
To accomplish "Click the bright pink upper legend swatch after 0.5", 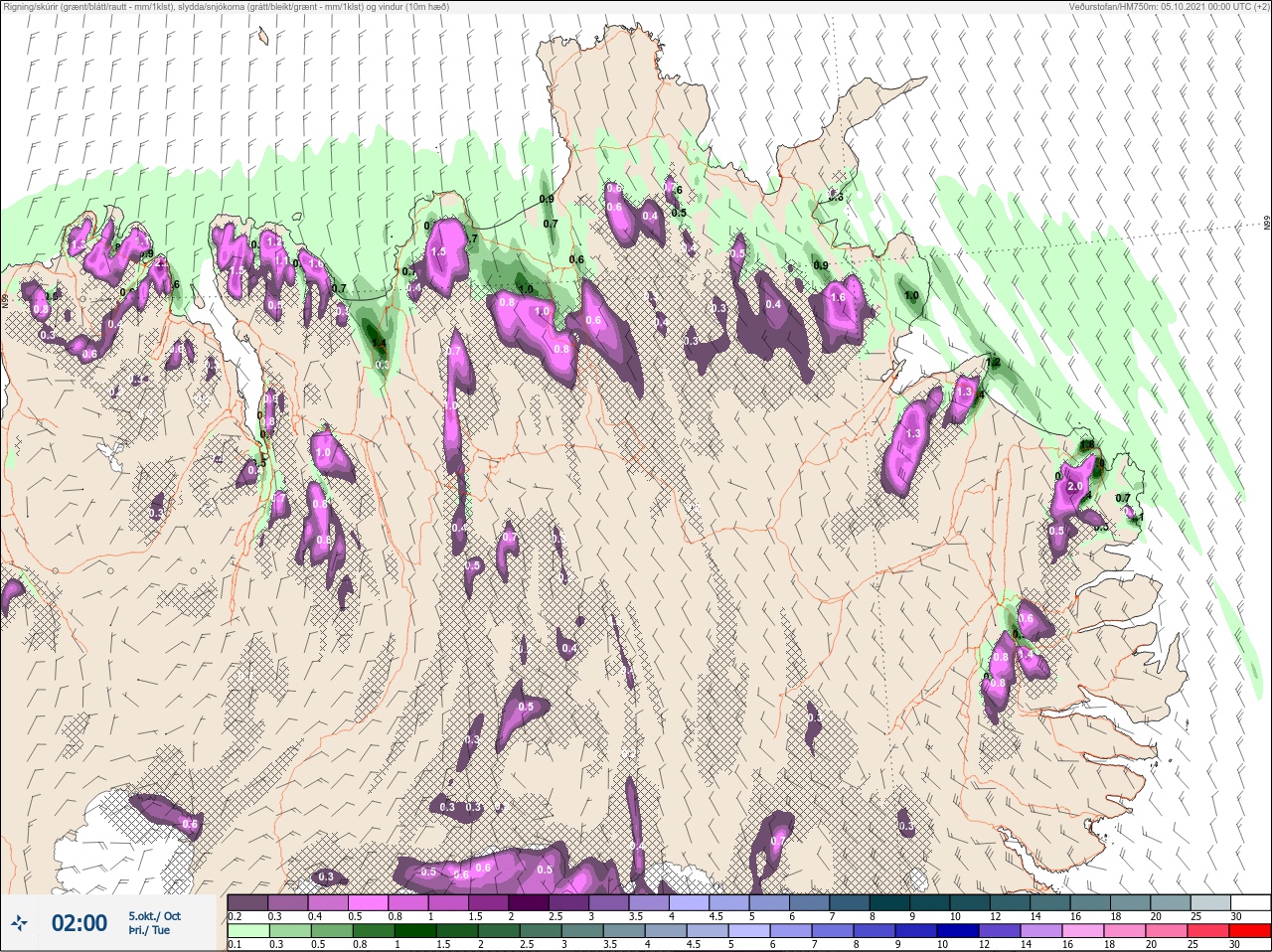I will click(369, 902).
